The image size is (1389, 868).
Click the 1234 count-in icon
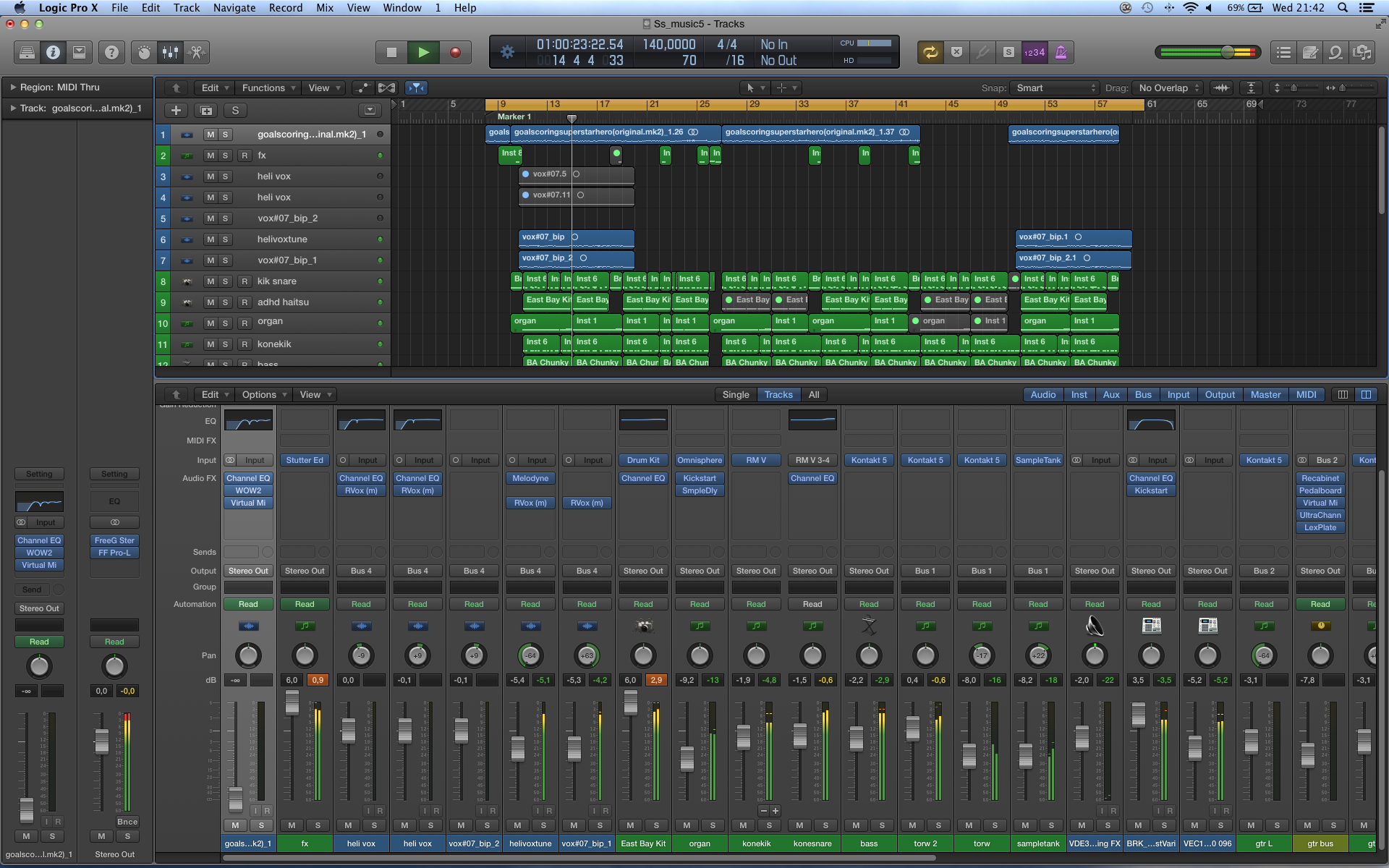point(1034,52)
